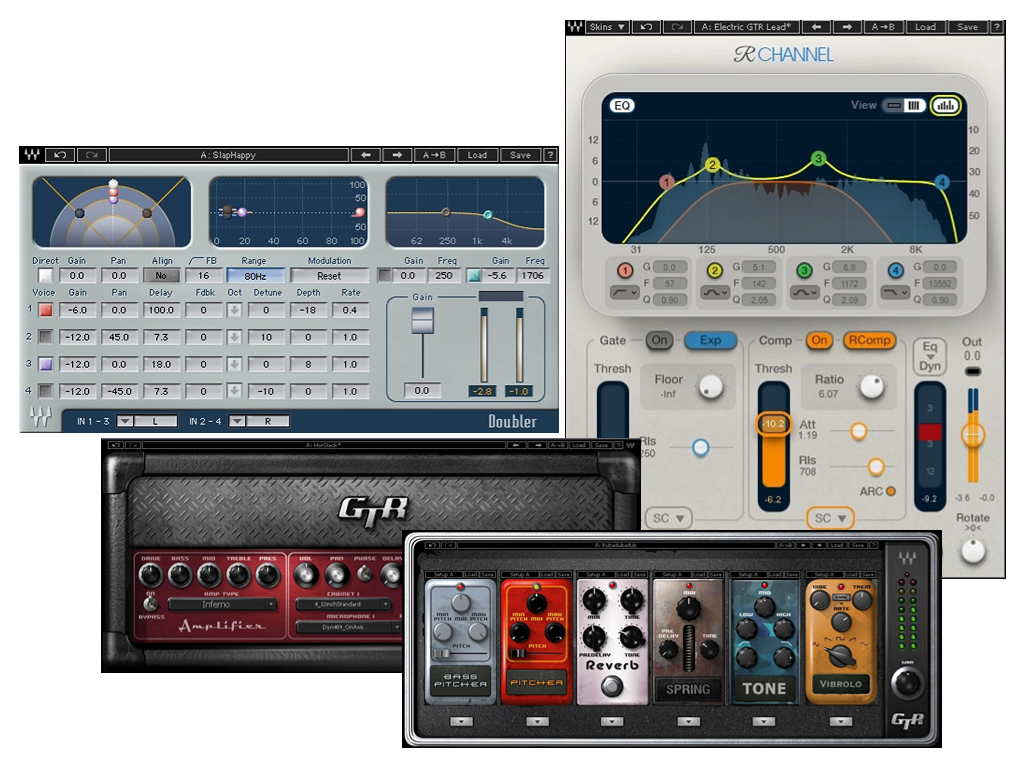Screen dimensions: 1024x768
Task: Open the Inferno amp type dropdown
Action: coord(222,605)
